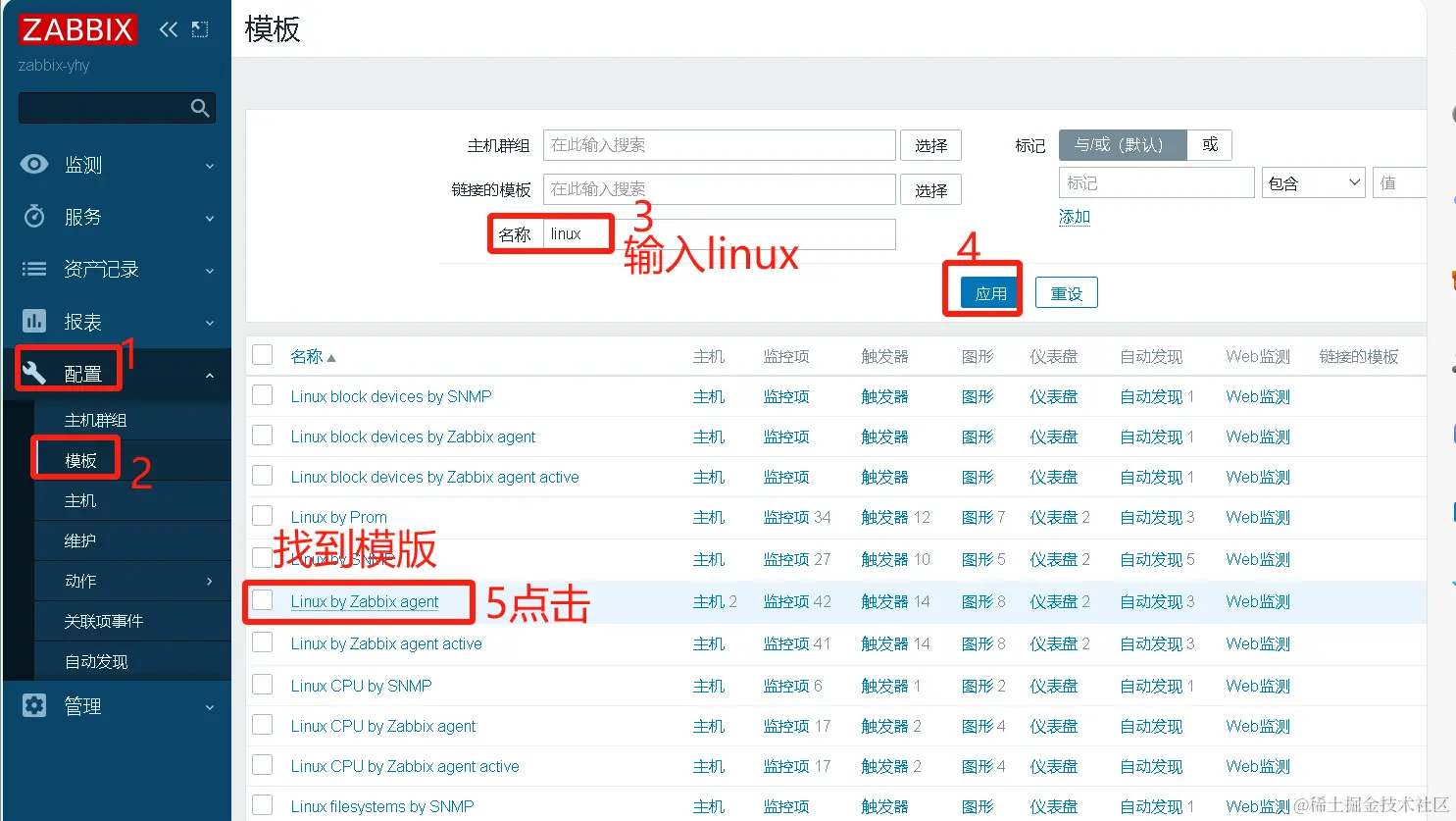
Task: Click the eye icon for 监测
Action: coord(34,164)
